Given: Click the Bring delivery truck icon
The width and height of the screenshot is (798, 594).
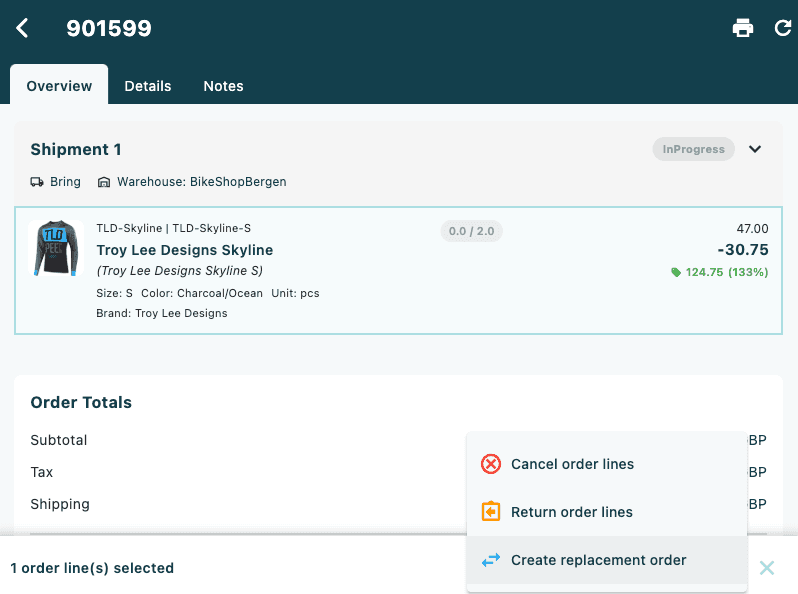Looking at the screenshot, I should [x=37, y=182].
